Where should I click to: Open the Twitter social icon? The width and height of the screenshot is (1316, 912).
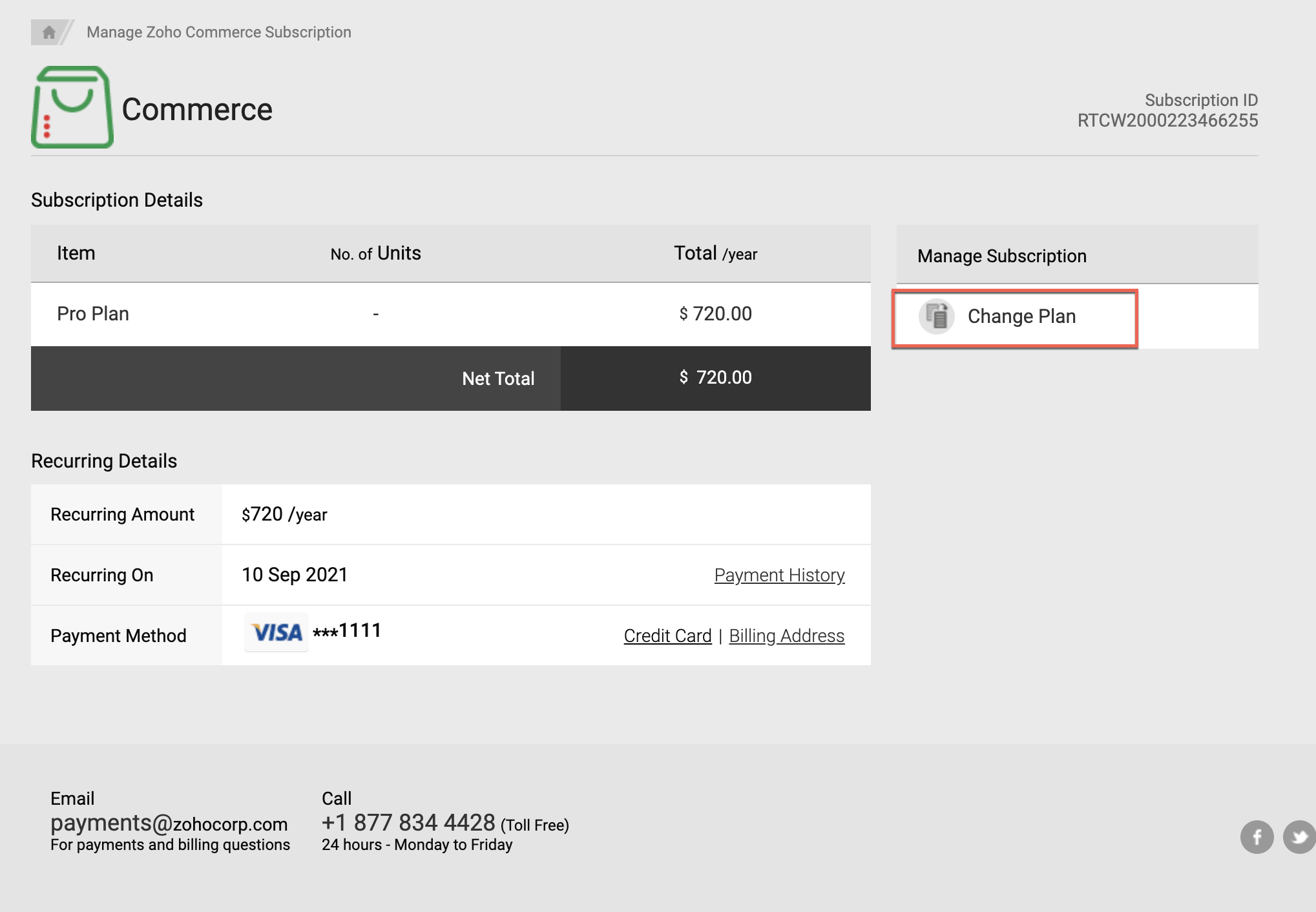pos(1299,837)
